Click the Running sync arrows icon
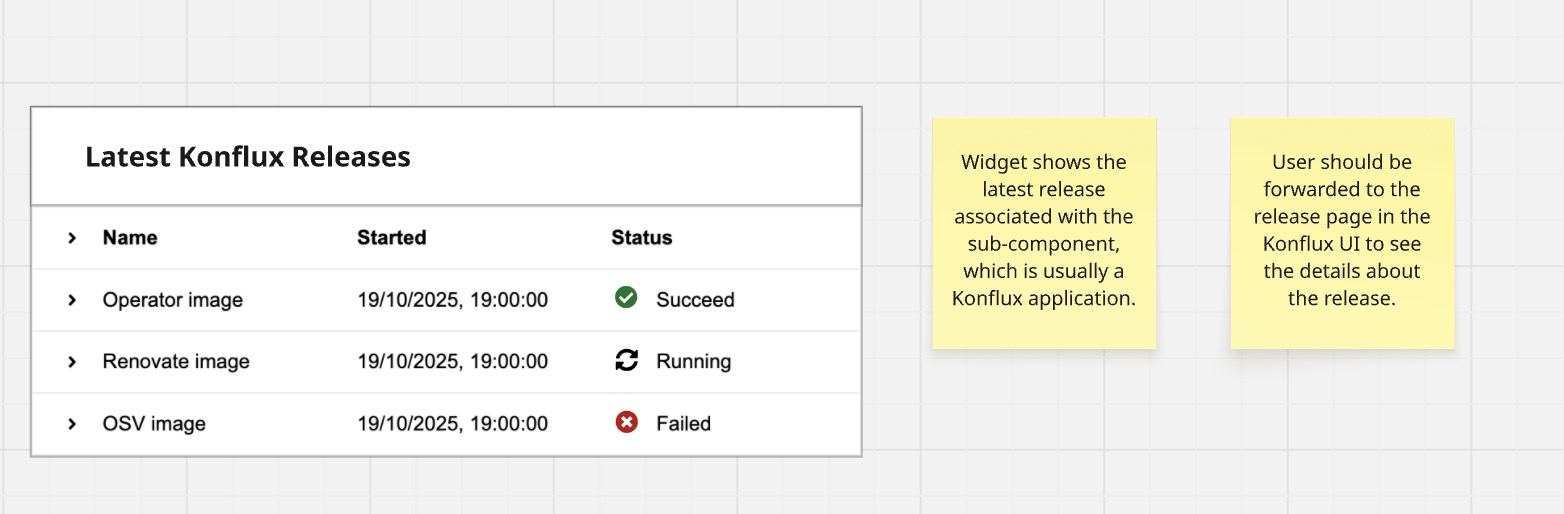Image resolution: width=1564 pixels, height=514 pixels. pos(626,361)
